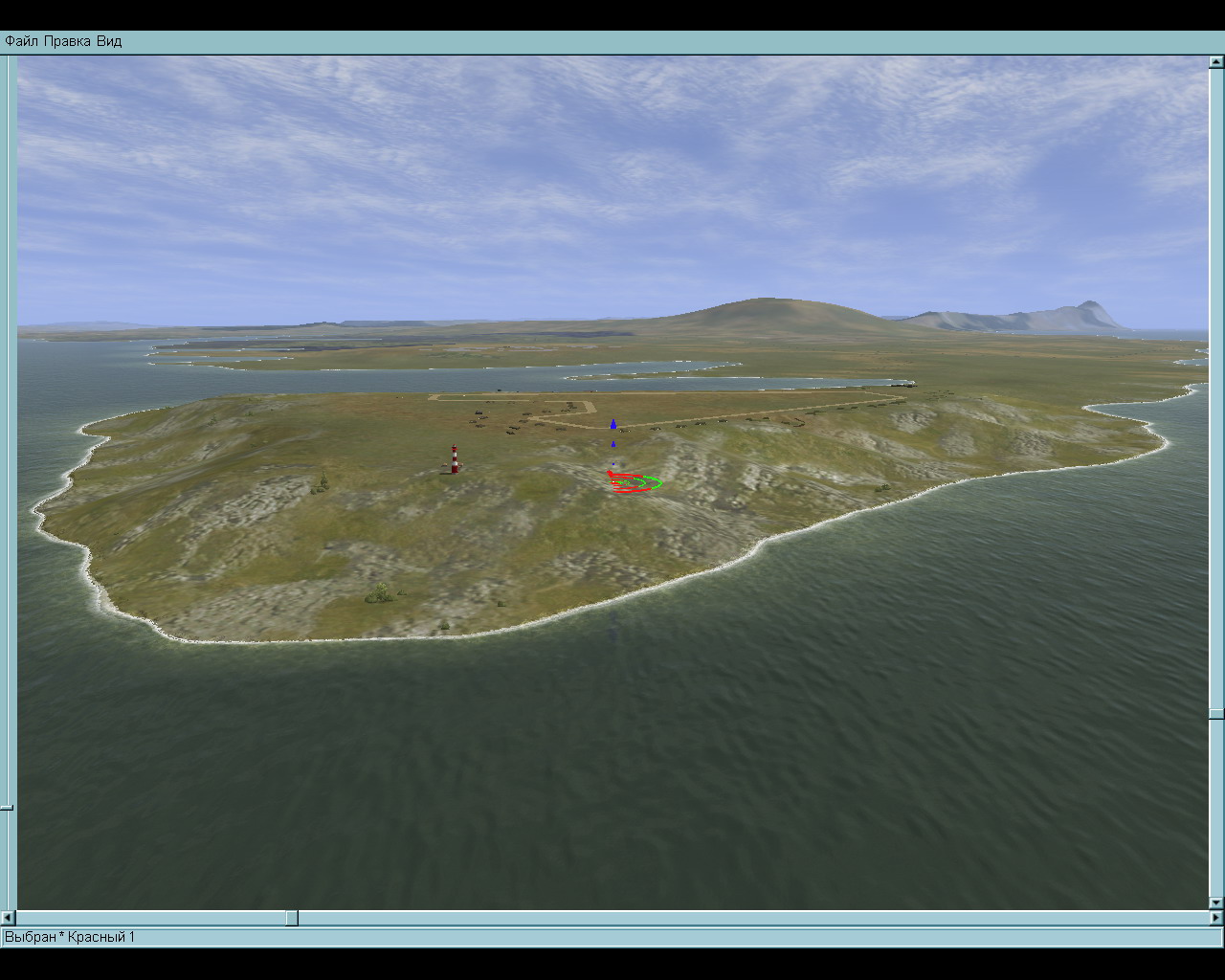Click the status text "Выбран * Красный 1"
The width and height of the screenshot is (1225, 980).
70,937
